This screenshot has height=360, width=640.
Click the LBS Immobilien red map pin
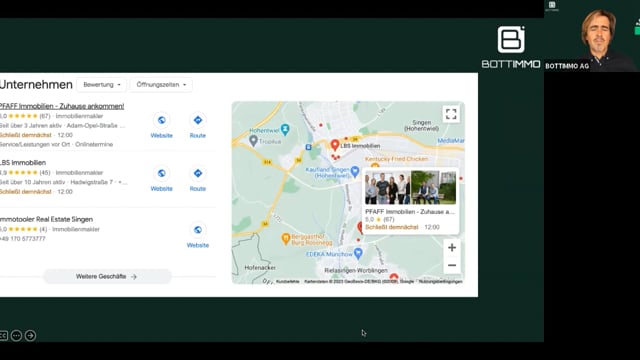pyautogui.click(x=335, y=145)
